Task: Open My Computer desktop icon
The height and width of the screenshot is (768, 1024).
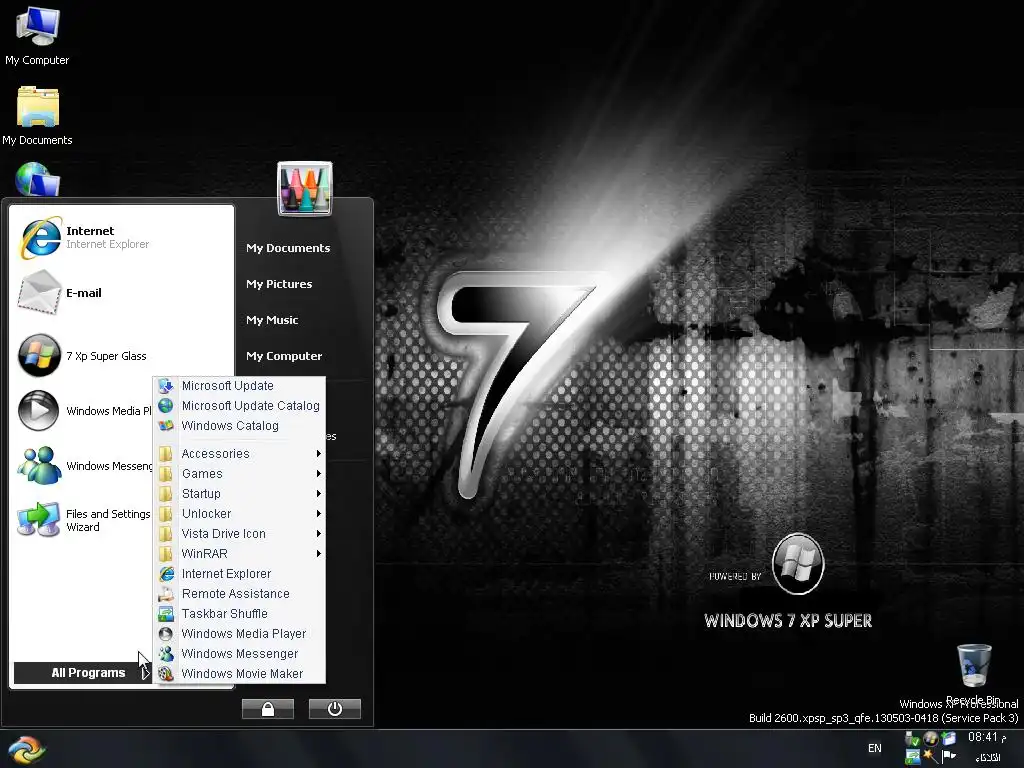Action: 37,35
